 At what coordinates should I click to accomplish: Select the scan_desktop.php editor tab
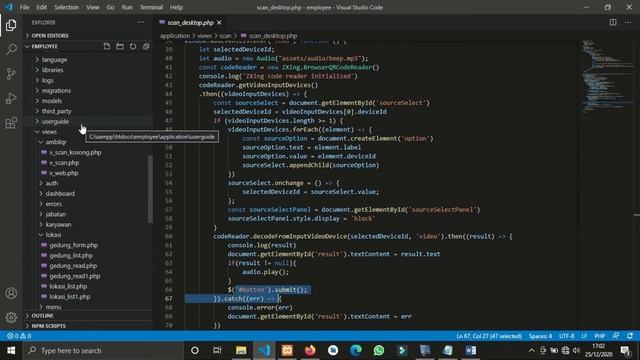(190, 22)
